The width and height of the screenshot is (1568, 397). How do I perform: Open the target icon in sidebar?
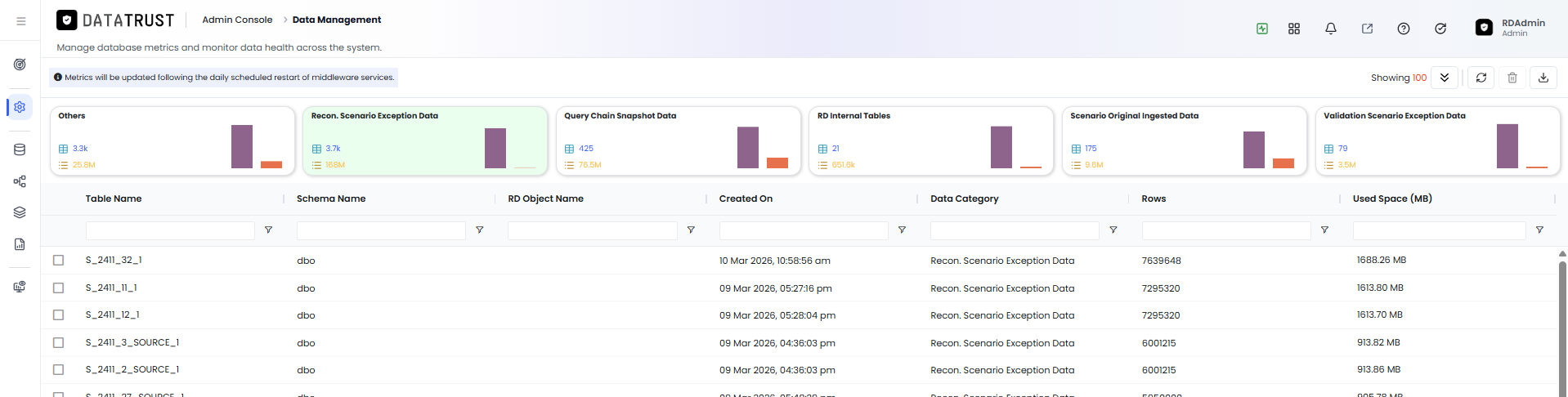[x=20, y=65]
